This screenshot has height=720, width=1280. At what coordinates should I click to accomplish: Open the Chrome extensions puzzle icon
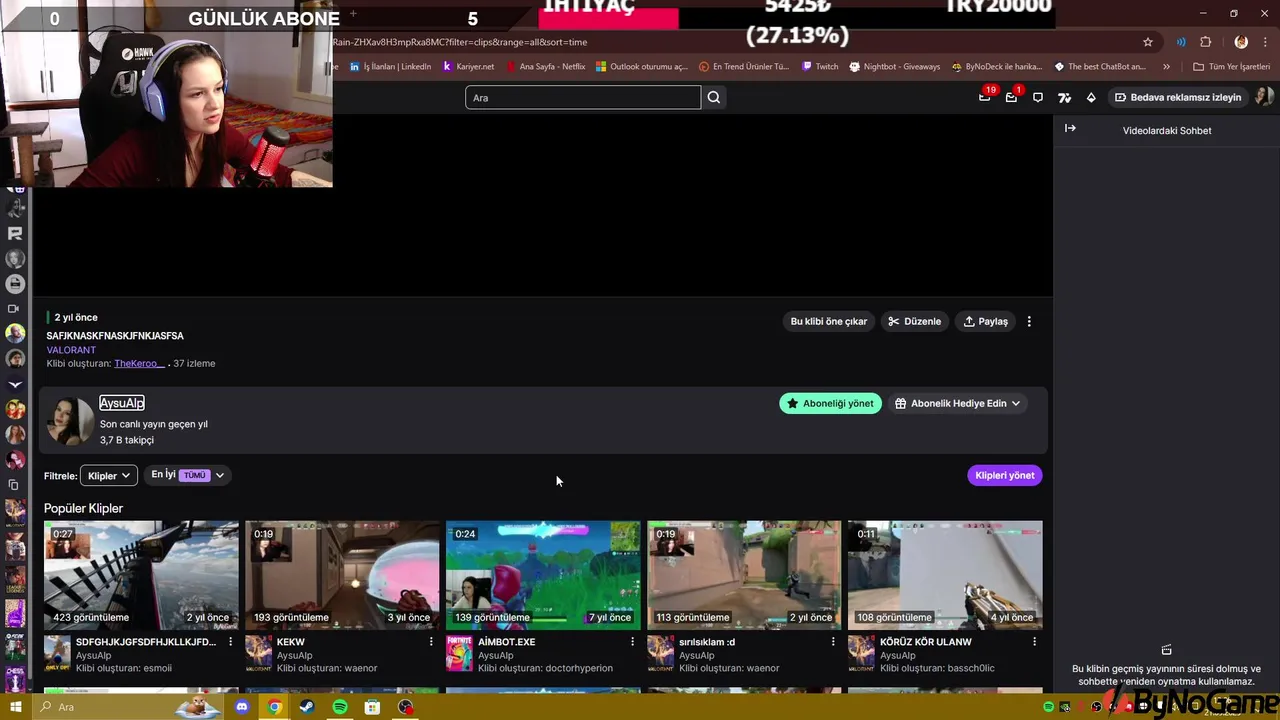[x=1205, y=42]
